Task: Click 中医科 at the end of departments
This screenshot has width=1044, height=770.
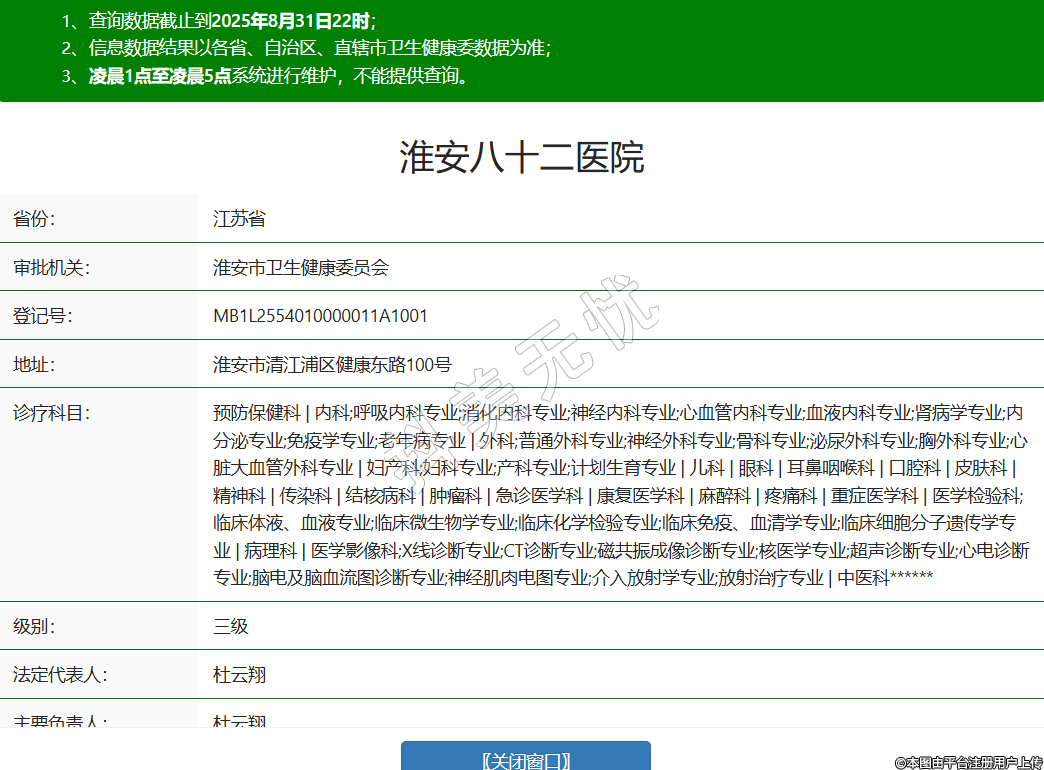Action: [862, 578]
